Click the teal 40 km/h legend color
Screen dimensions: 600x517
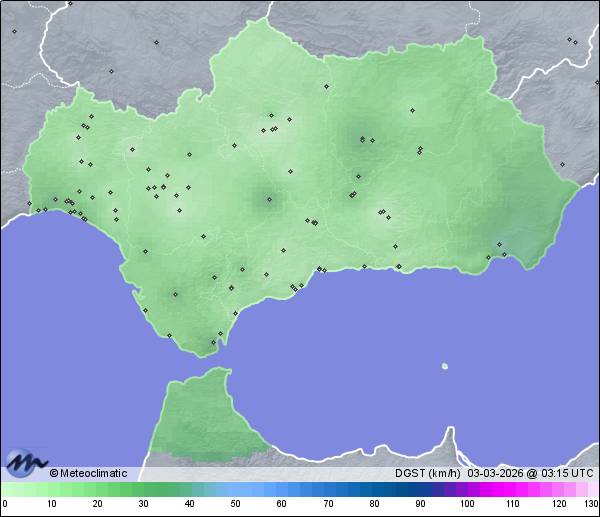(189, 489)
